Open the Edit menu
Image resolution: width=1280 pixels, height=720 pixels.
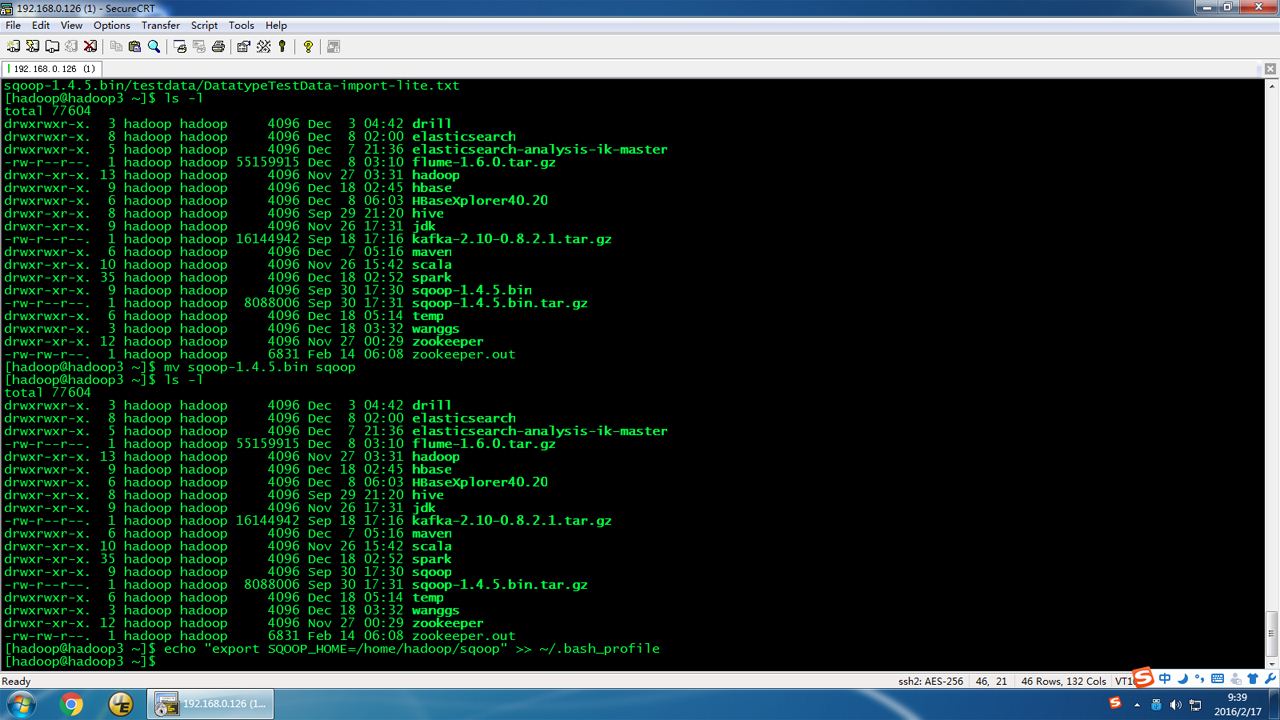41,25
